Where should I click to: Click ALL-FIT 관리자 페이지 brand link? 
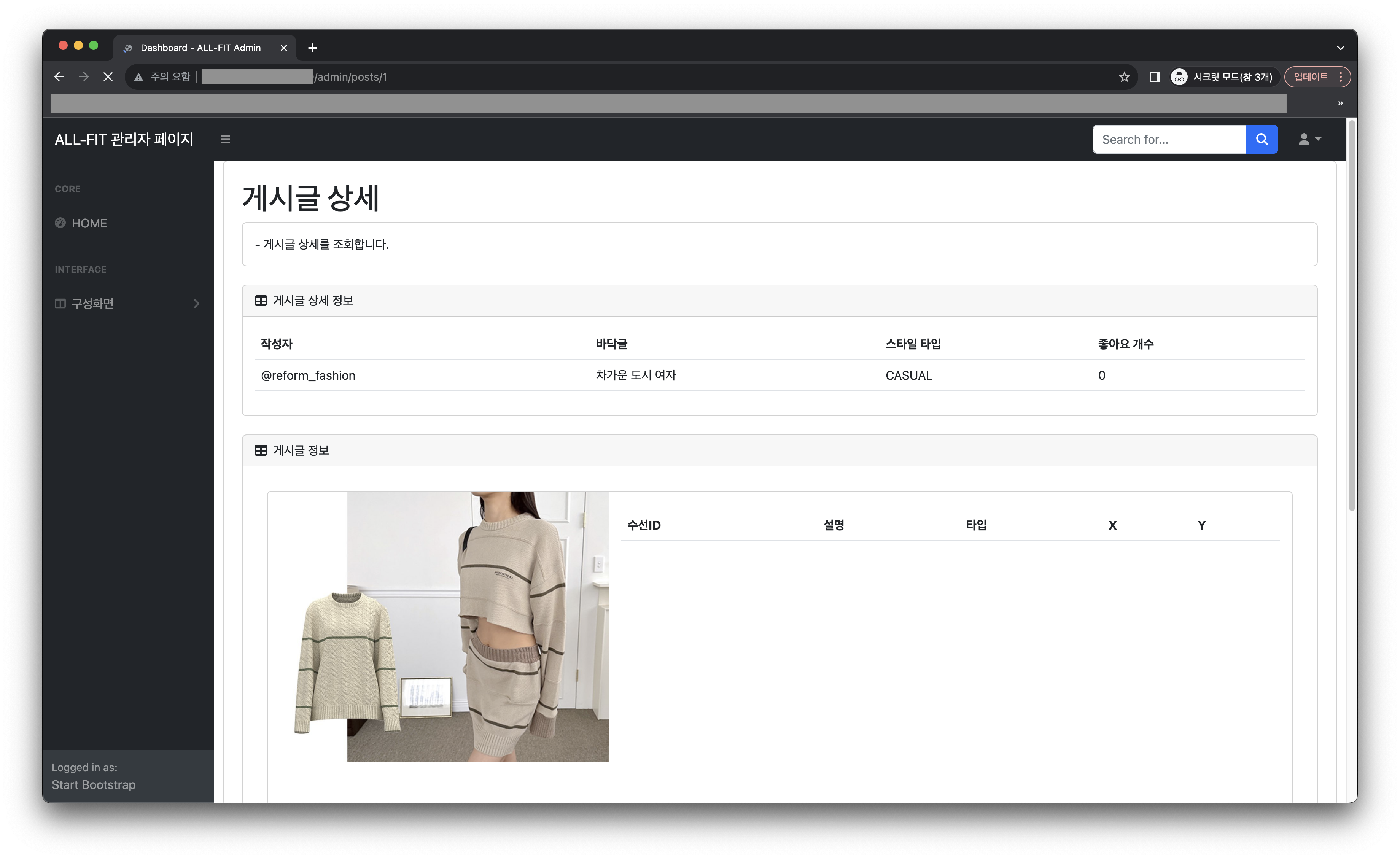coord(124,139)
